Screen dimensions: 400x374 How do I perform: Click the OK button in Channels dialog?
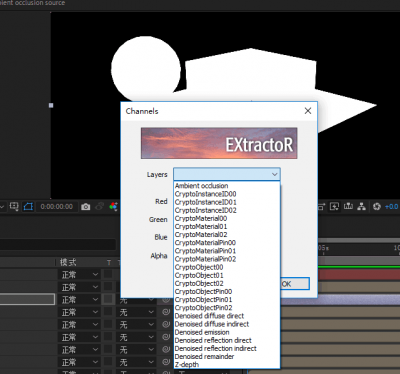coord(295,284)
